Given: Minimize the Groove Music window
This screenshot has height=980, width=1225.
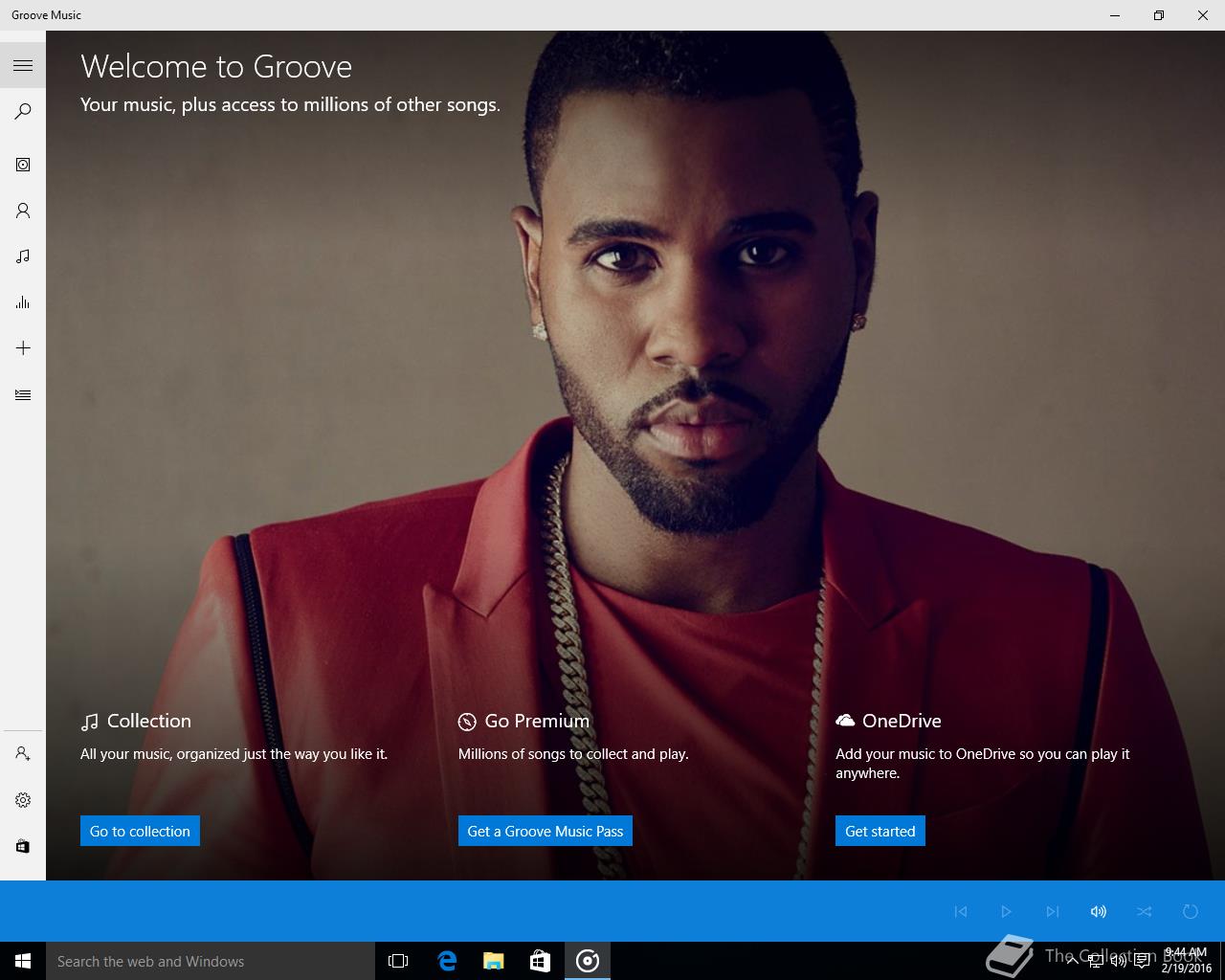Looking at the screenshot, I should point(1115,15).
